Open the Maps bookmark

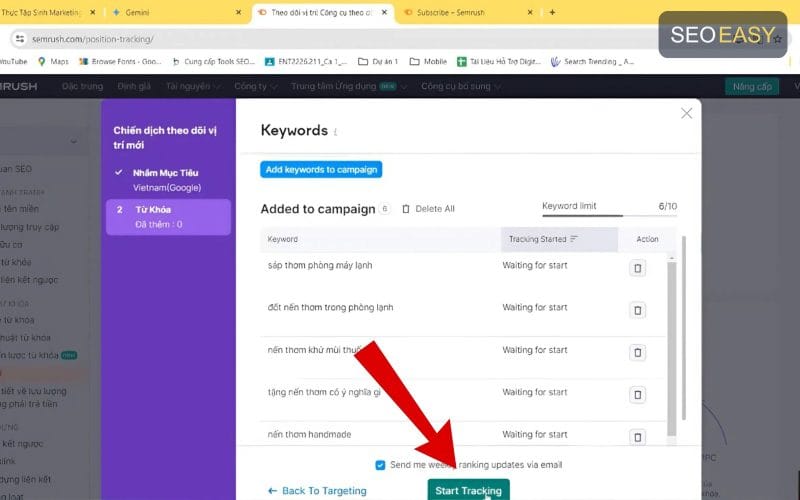point(53,61)
